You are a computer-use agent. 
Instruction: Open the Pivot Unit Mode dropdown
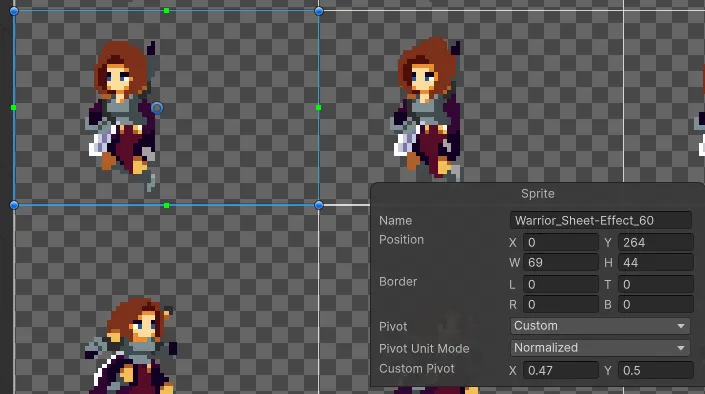600,348
